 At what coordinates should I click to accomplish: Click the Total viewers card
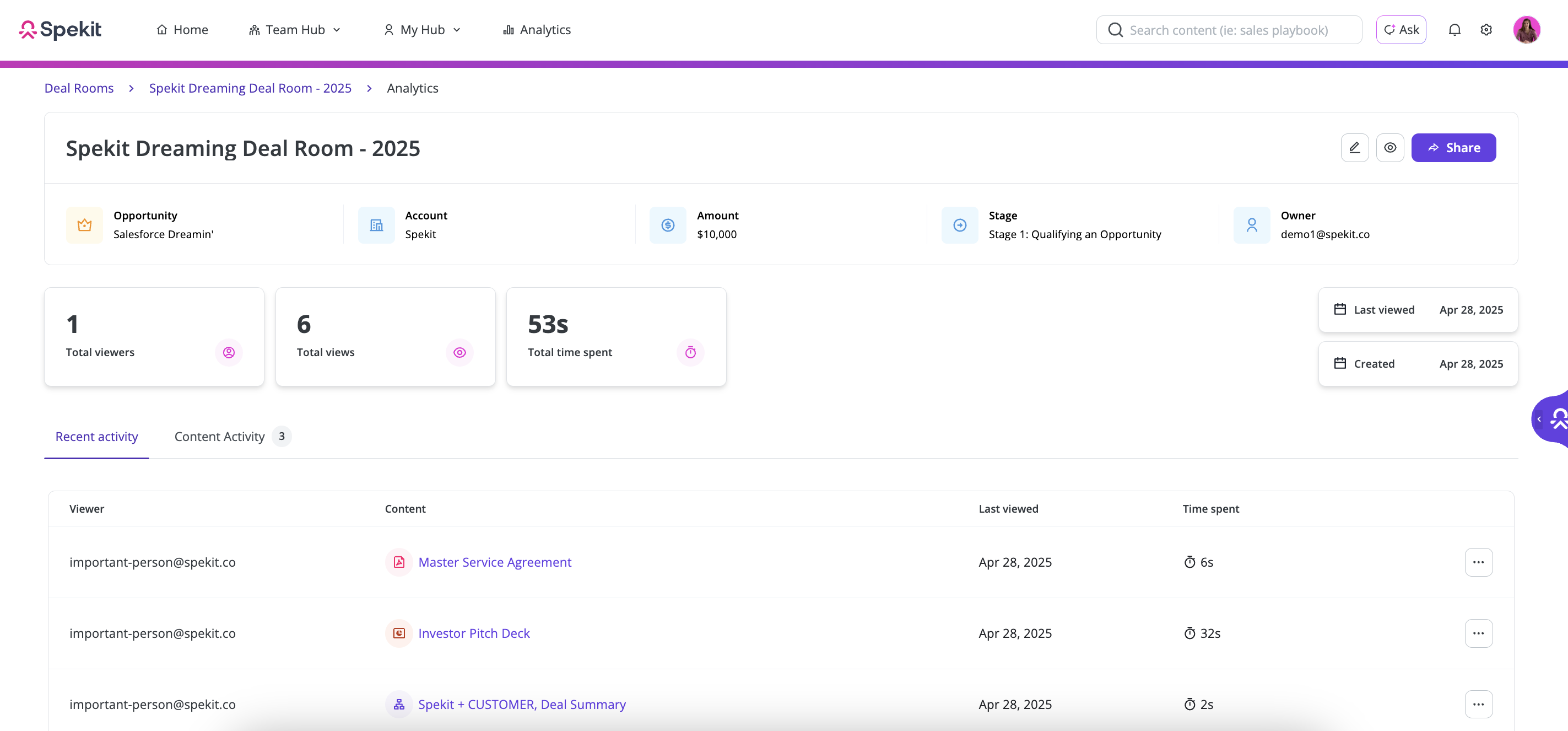click(x=154, y=337)
